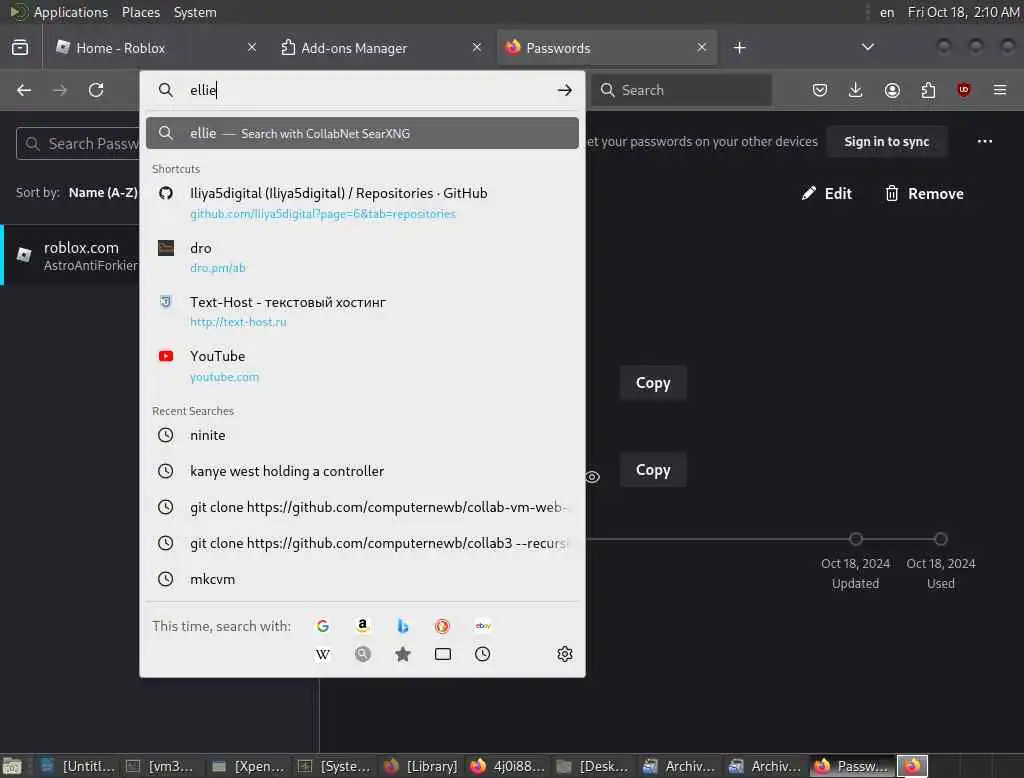The height and width of the screenshot is (778, 1024).
Task: Open a new tab with plus button
Action: click(x=739, y=48)
